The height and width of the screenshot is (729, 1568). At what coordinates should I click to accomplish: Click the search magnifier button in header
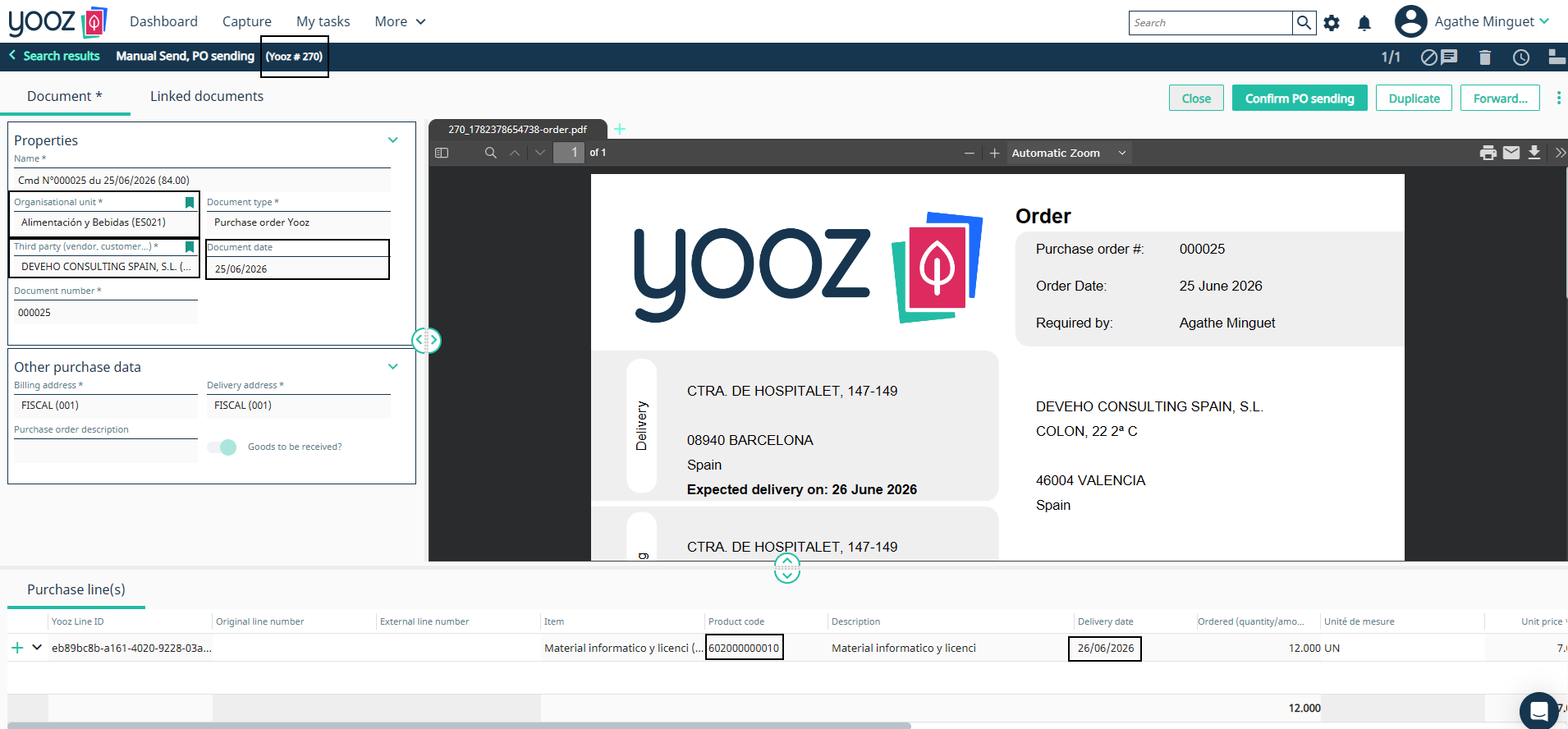click(1304, 23)
